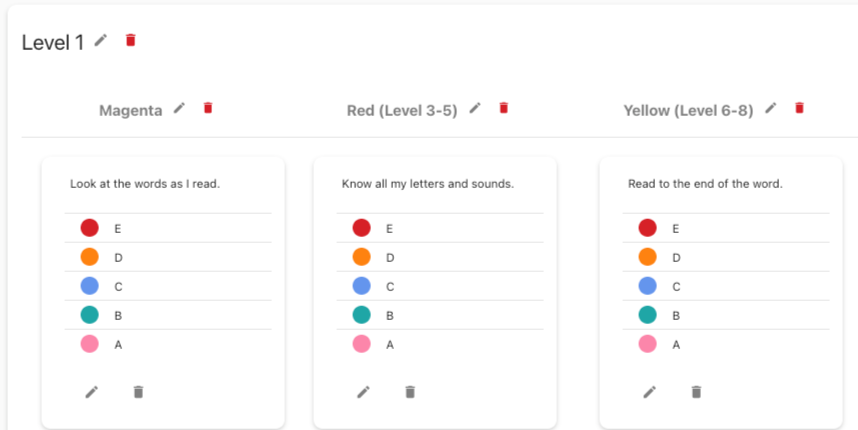Click pink A swatch in Yellow level card
The width and height of the screenshot is (858, 430).
pos(648,344)
